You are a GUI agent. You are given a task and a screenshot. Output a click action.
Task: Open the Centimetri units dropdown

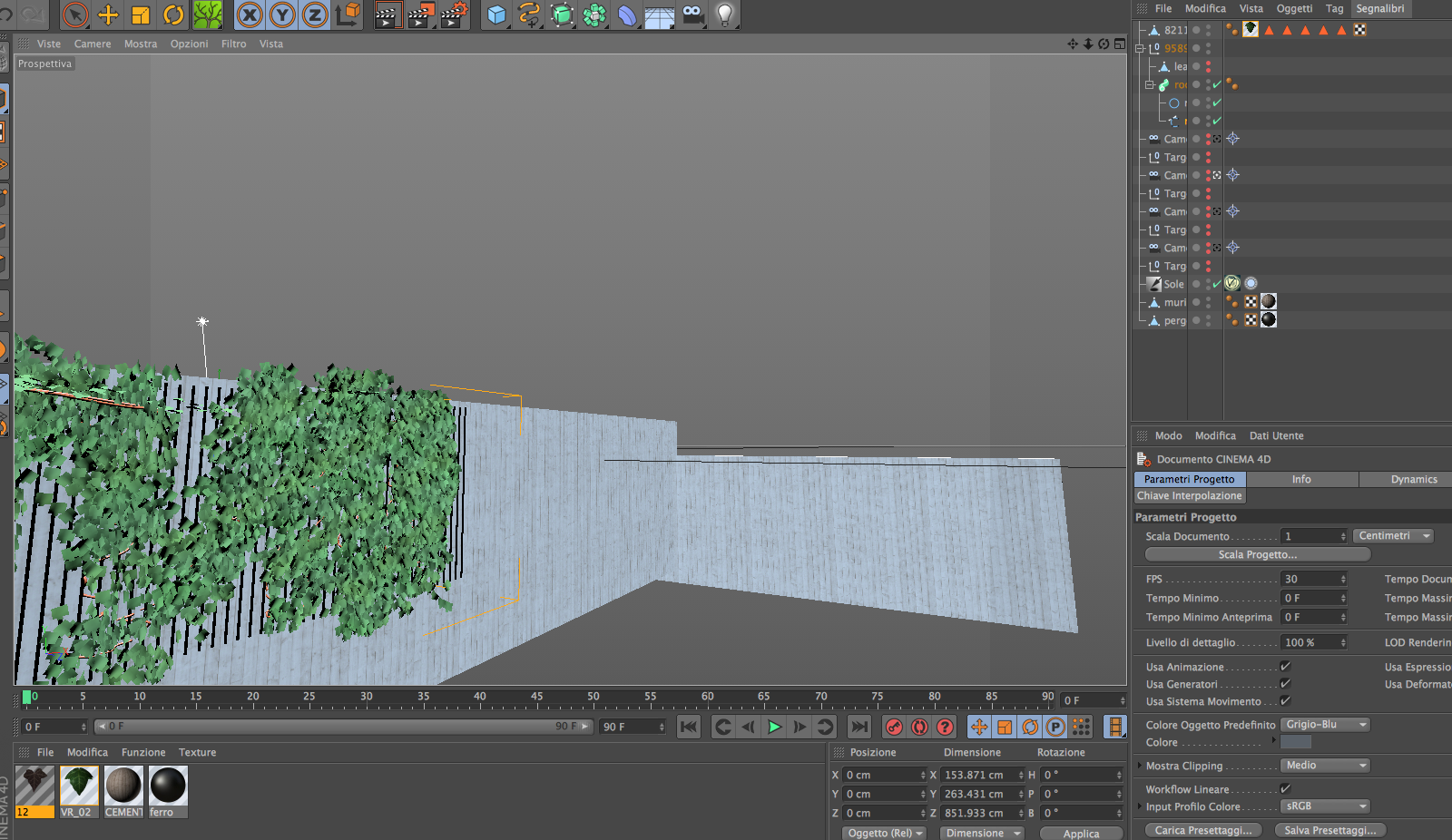[1393, 536]
